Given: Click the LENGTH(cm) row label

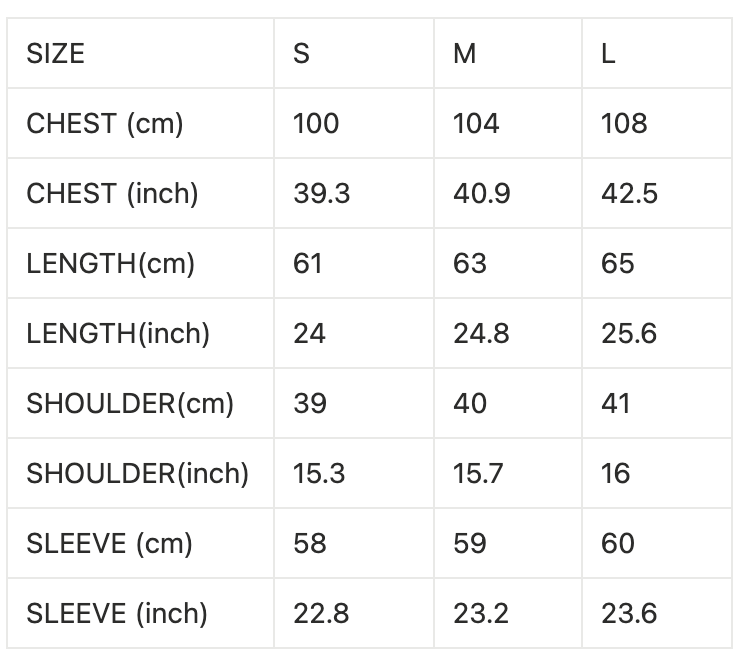Looking at the screenshot, I should click(x=110, y=263).
